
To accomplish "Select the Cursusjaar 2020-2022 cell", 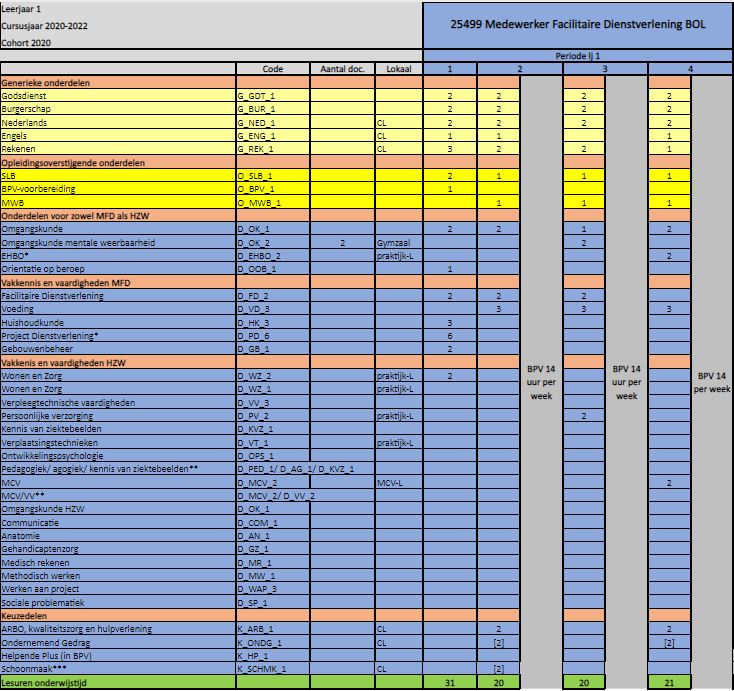I will coord(44,26).
